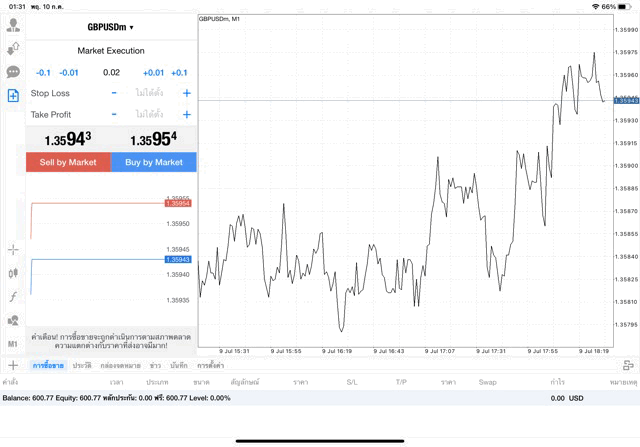The image size is (640, 447).
Task: Open the candlestick chart type icon
Action: click(x=13, y=273)
